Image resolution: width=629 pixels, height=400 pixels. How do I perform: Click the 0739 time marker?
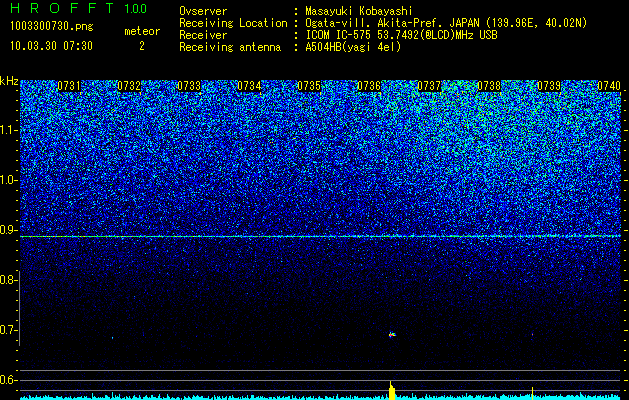(549, 86)
